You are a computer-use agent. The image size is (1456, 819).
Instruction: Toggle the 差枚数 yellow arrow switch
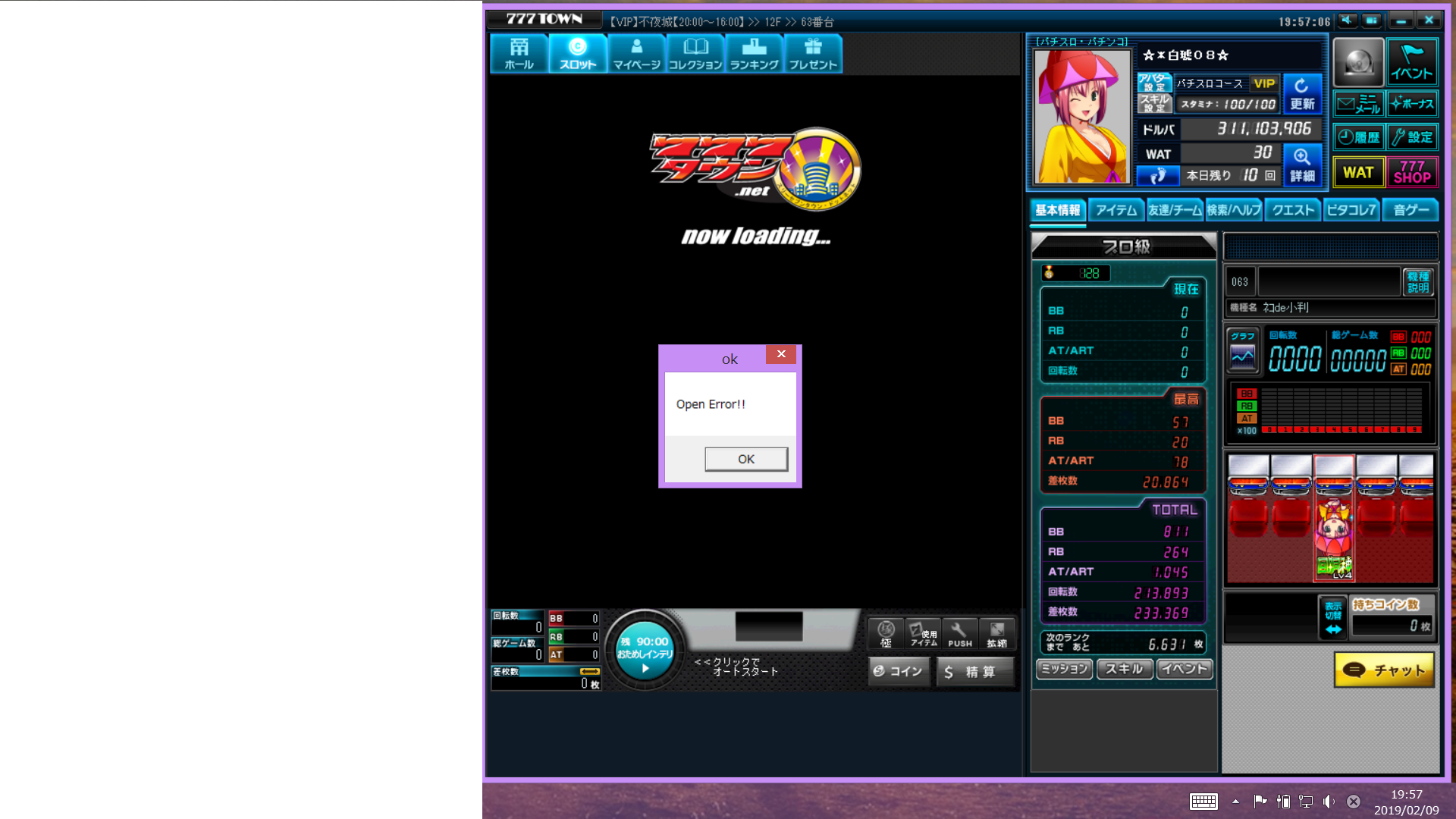coord(589,671)
